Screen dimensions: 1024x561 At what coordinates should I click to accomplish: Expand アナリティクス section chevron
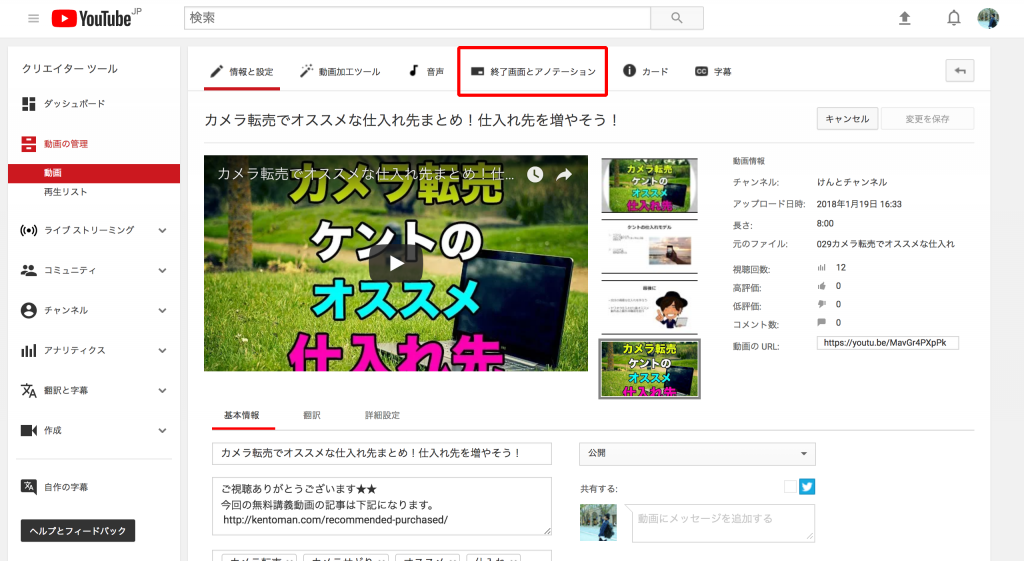162,351
